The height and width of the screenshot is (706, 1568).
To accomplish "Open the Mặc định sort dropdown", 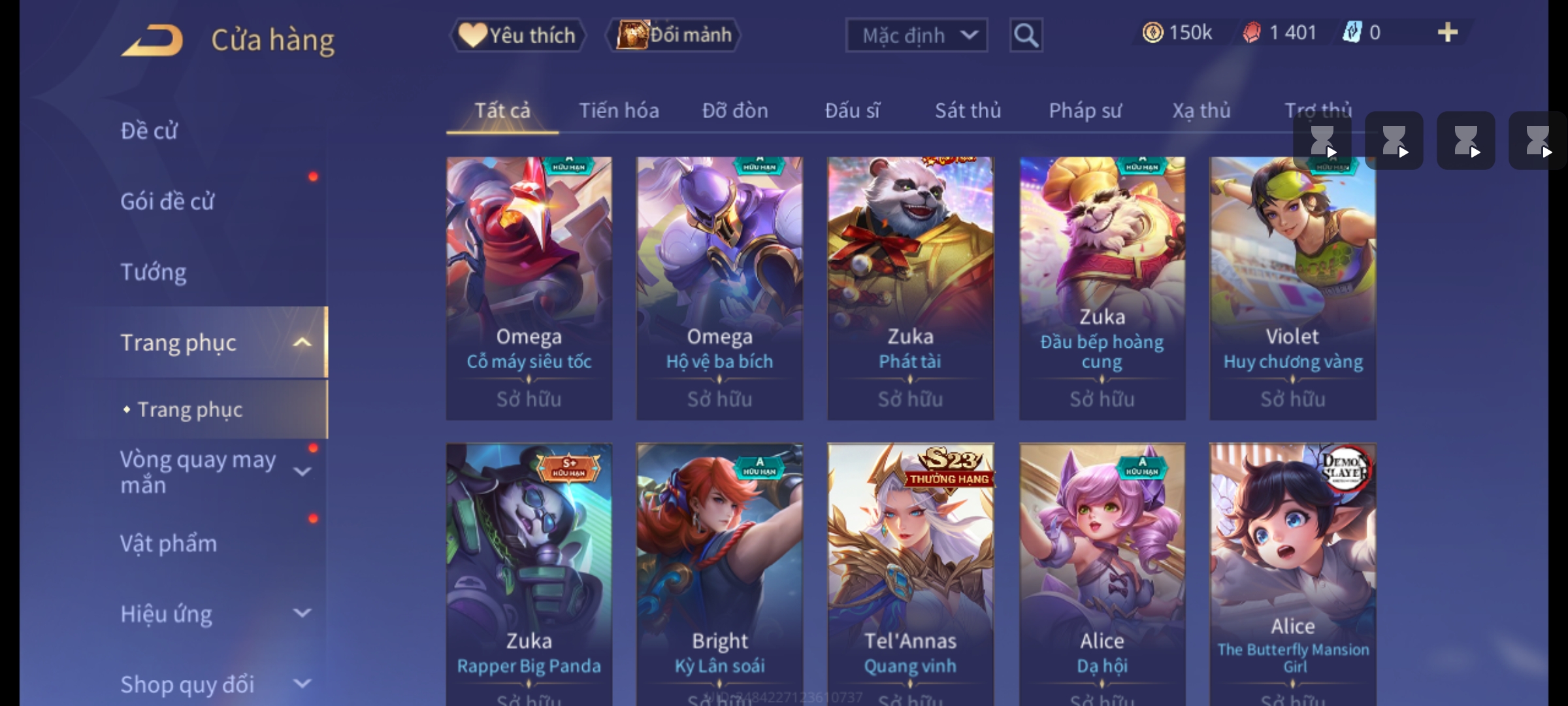I will (917, 35).
